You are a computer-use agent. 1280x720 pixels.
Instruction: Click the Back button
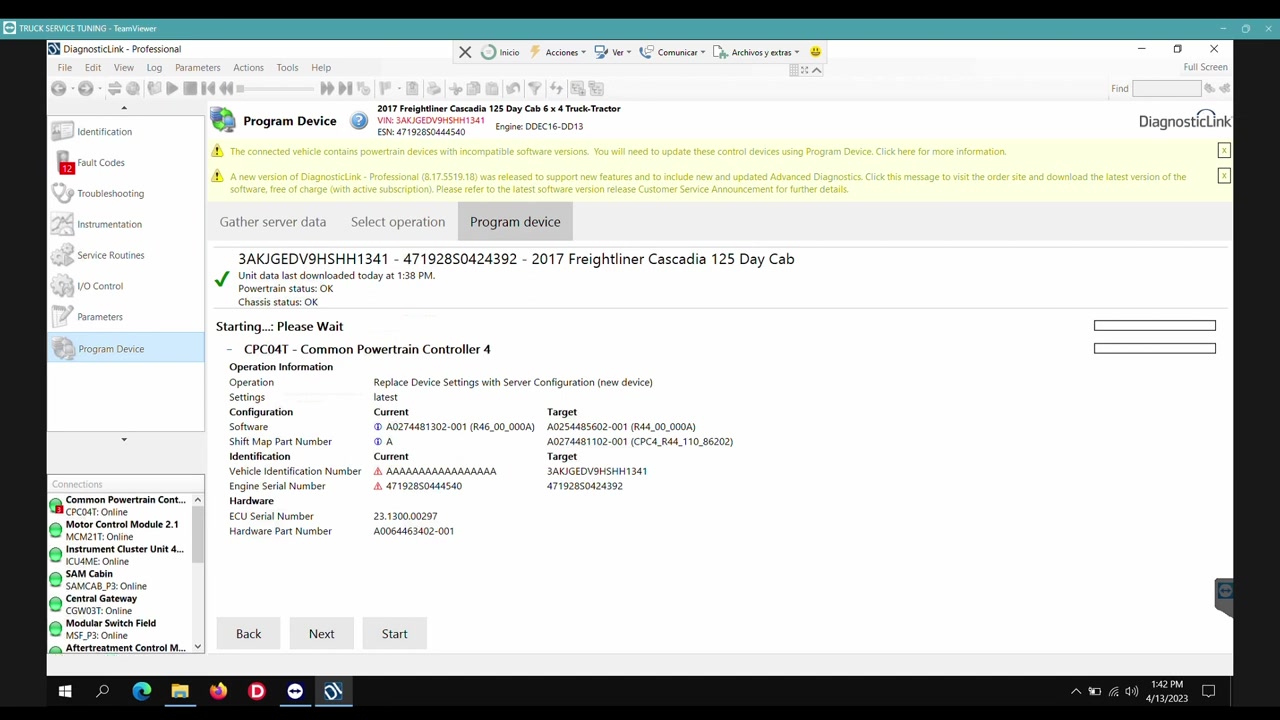click(249, 634)
